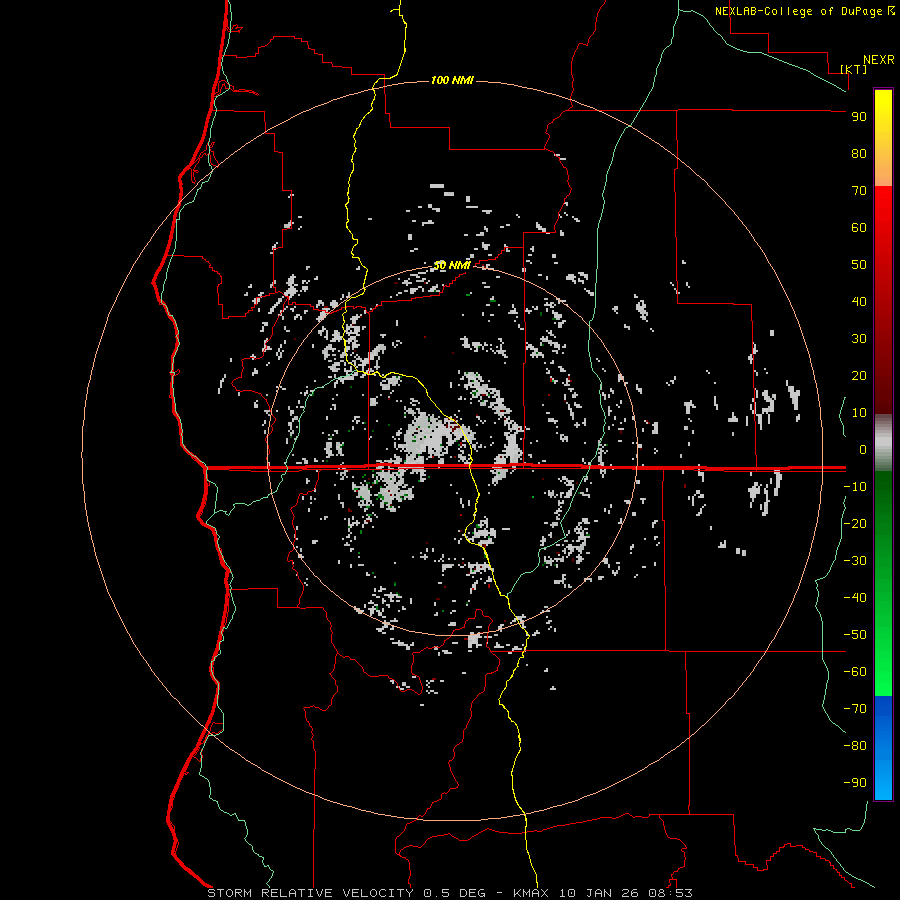This screenshot has width=900, height=900.
Task: Click the [KT] units label
Action: [x=854, y=69]
